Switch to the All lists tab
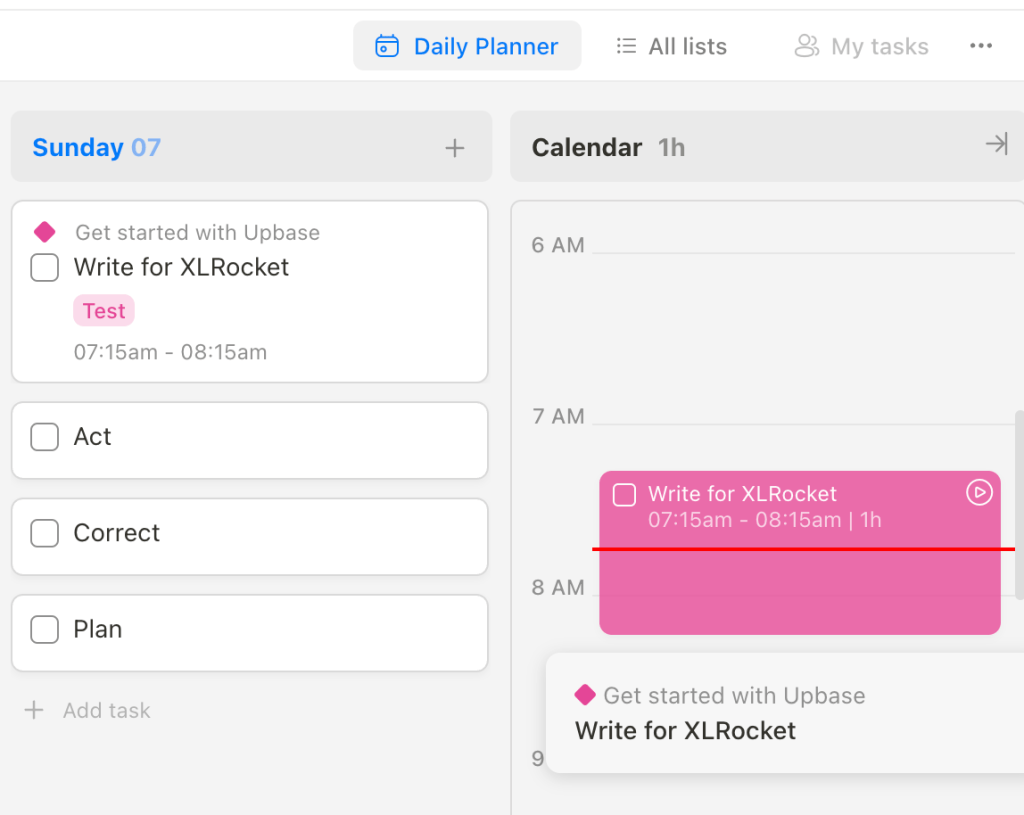1024x815 pixels. (x=687, y=46)
